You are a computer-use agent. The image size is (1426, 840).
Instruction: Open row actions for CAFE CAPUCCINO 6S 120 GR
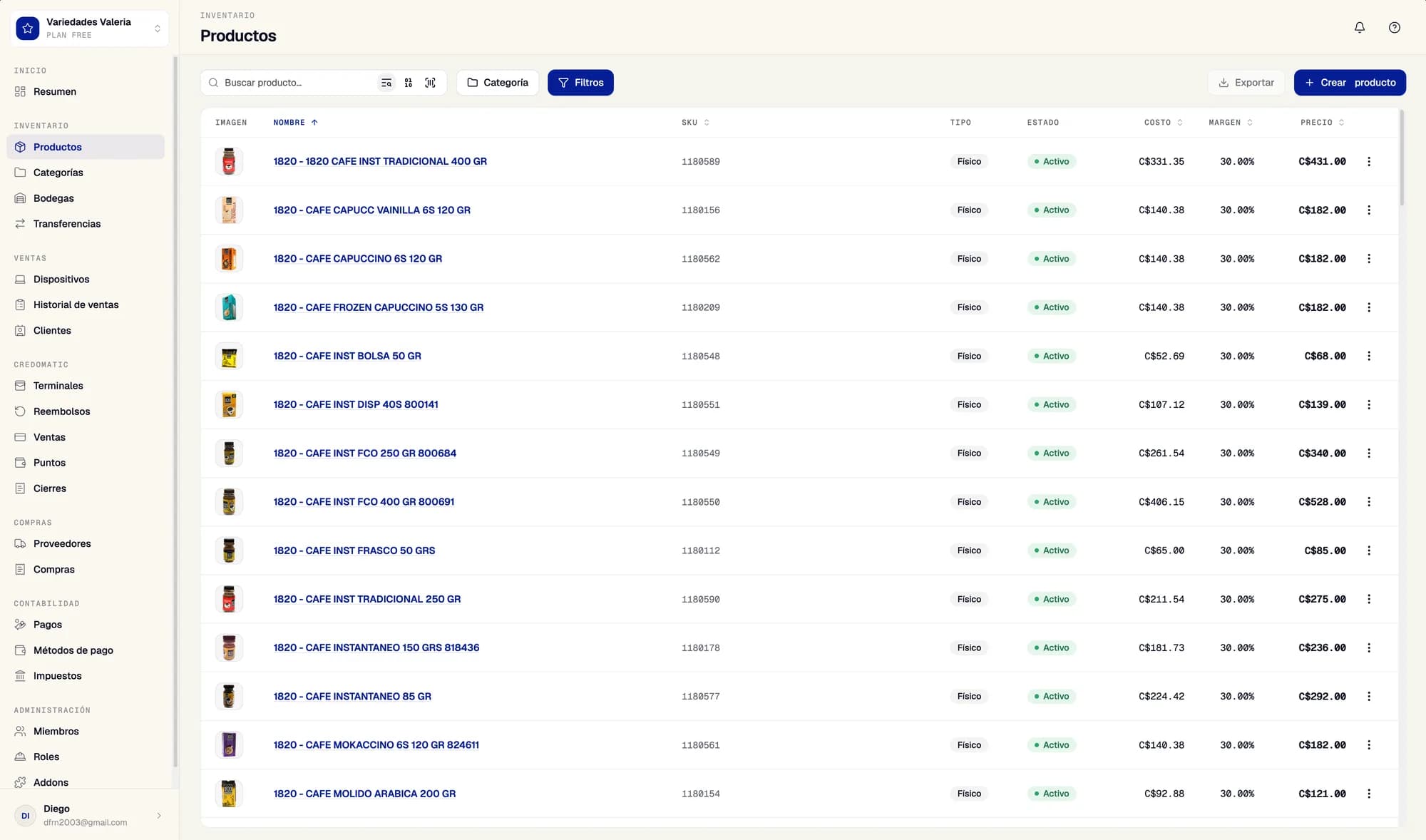1369,259
